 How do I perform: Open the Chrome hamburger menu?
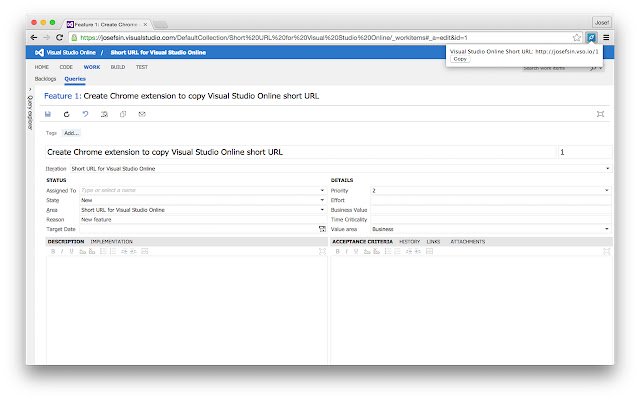pos(606,38)
